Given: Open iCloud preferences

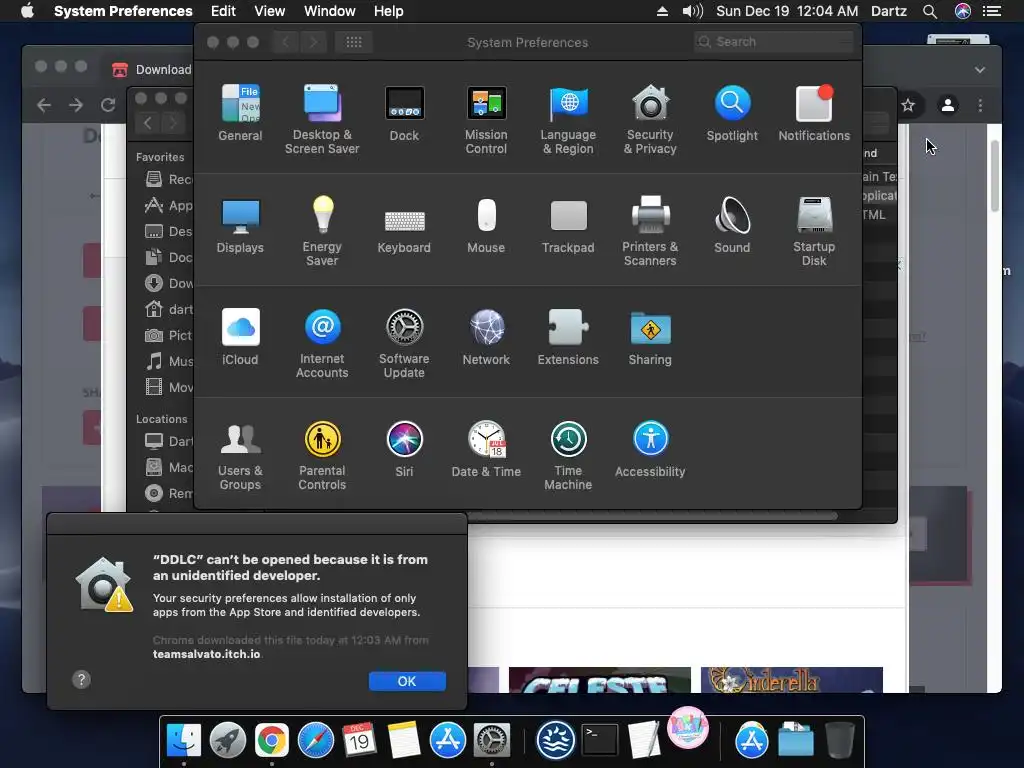Looking at the screenshot, I should [240, 337].
